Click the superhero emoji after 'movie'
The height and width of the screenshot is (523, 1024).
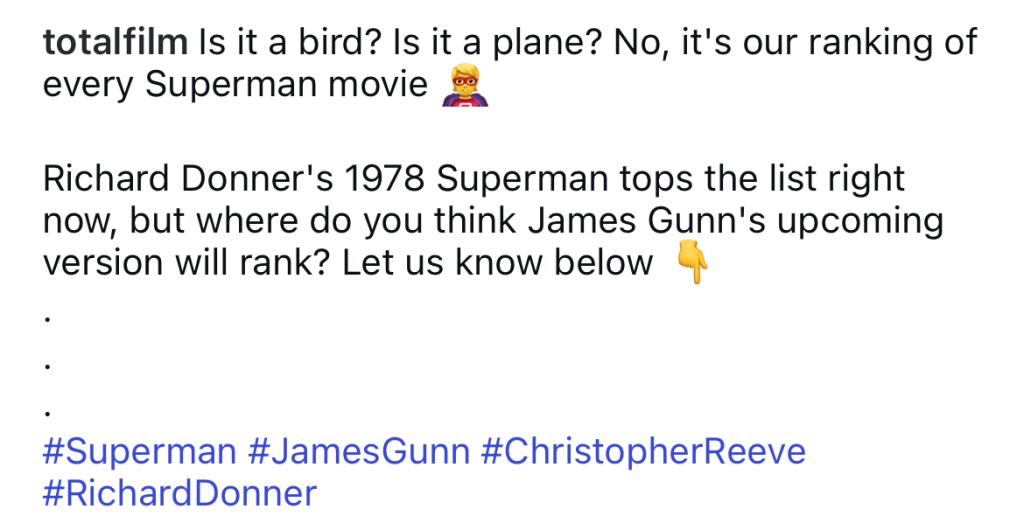click(x=465, y=85)
